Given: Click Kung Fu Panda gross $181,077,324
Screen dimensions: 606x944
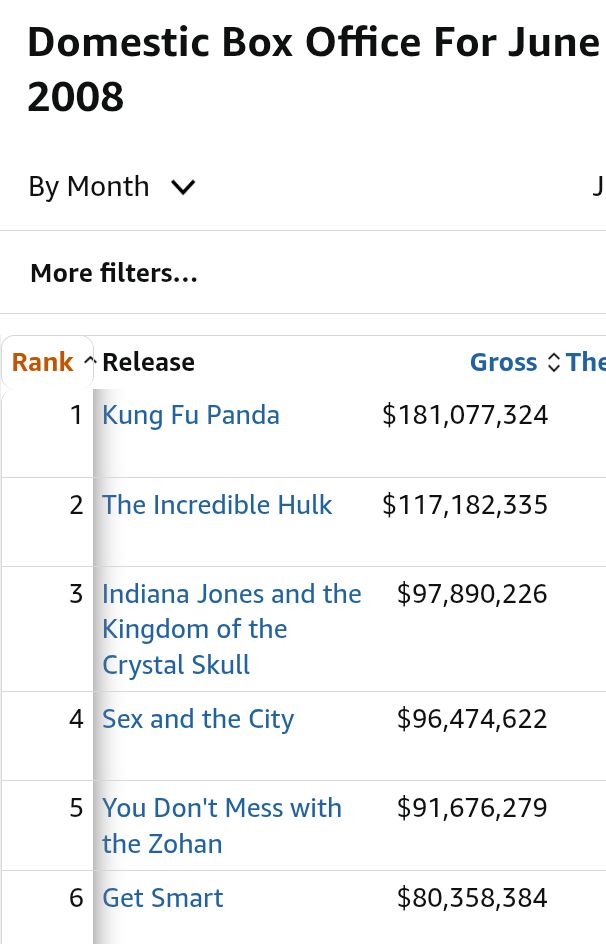Looking at the screenshot, I should pyautogui.click(x=465, y=415).
